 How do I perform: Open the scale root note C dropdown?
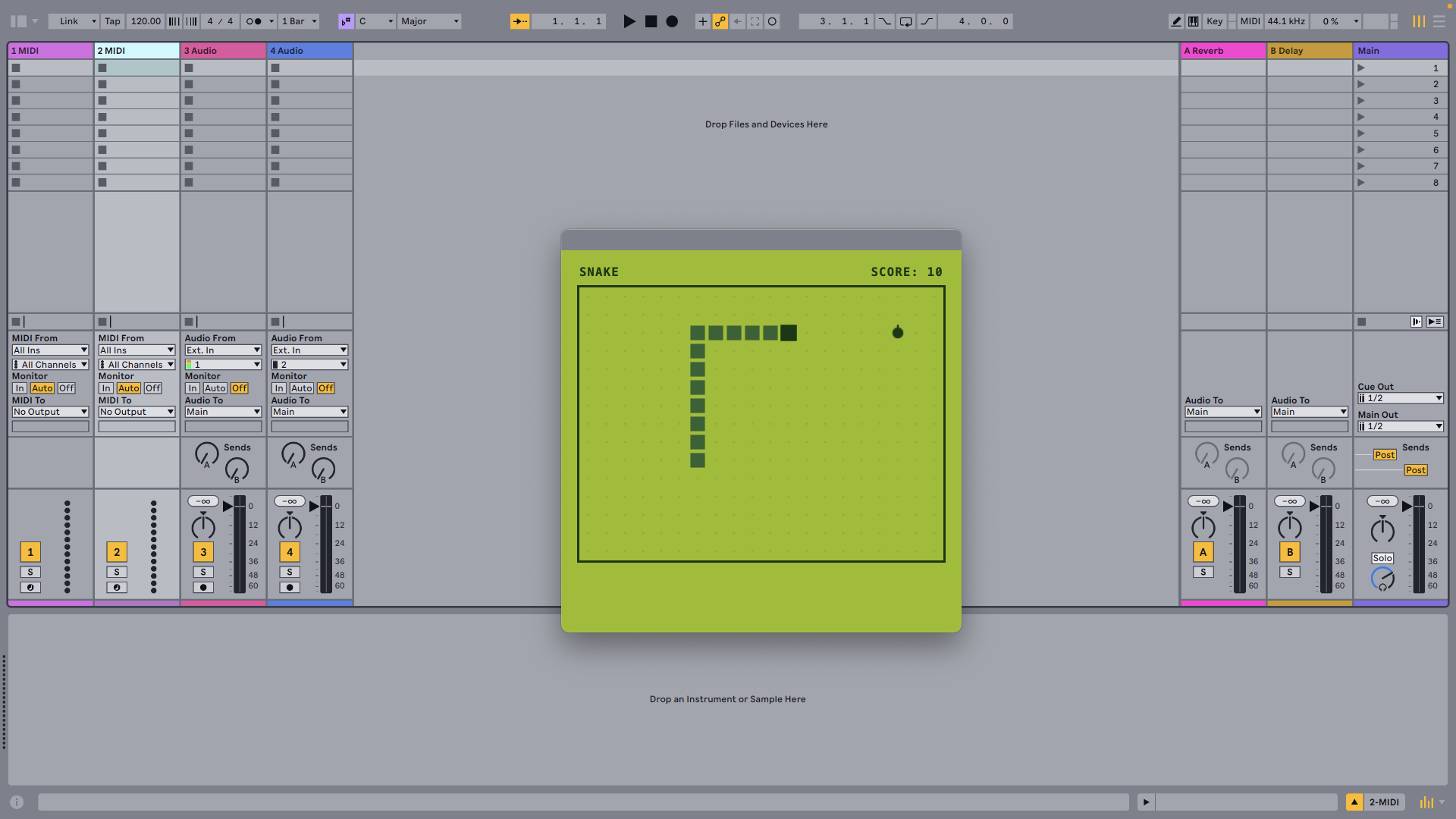(x=375, y=21)
